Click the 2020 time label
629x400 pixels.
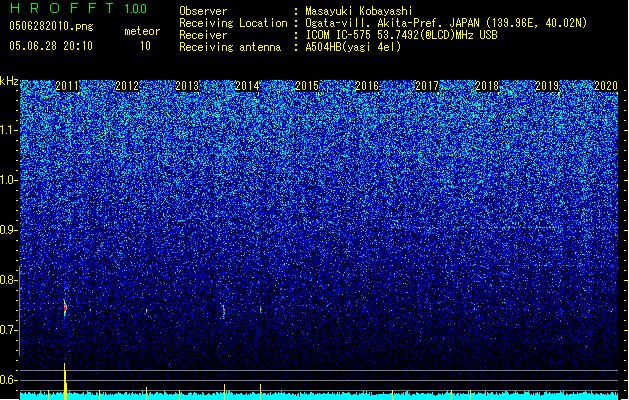606,86
